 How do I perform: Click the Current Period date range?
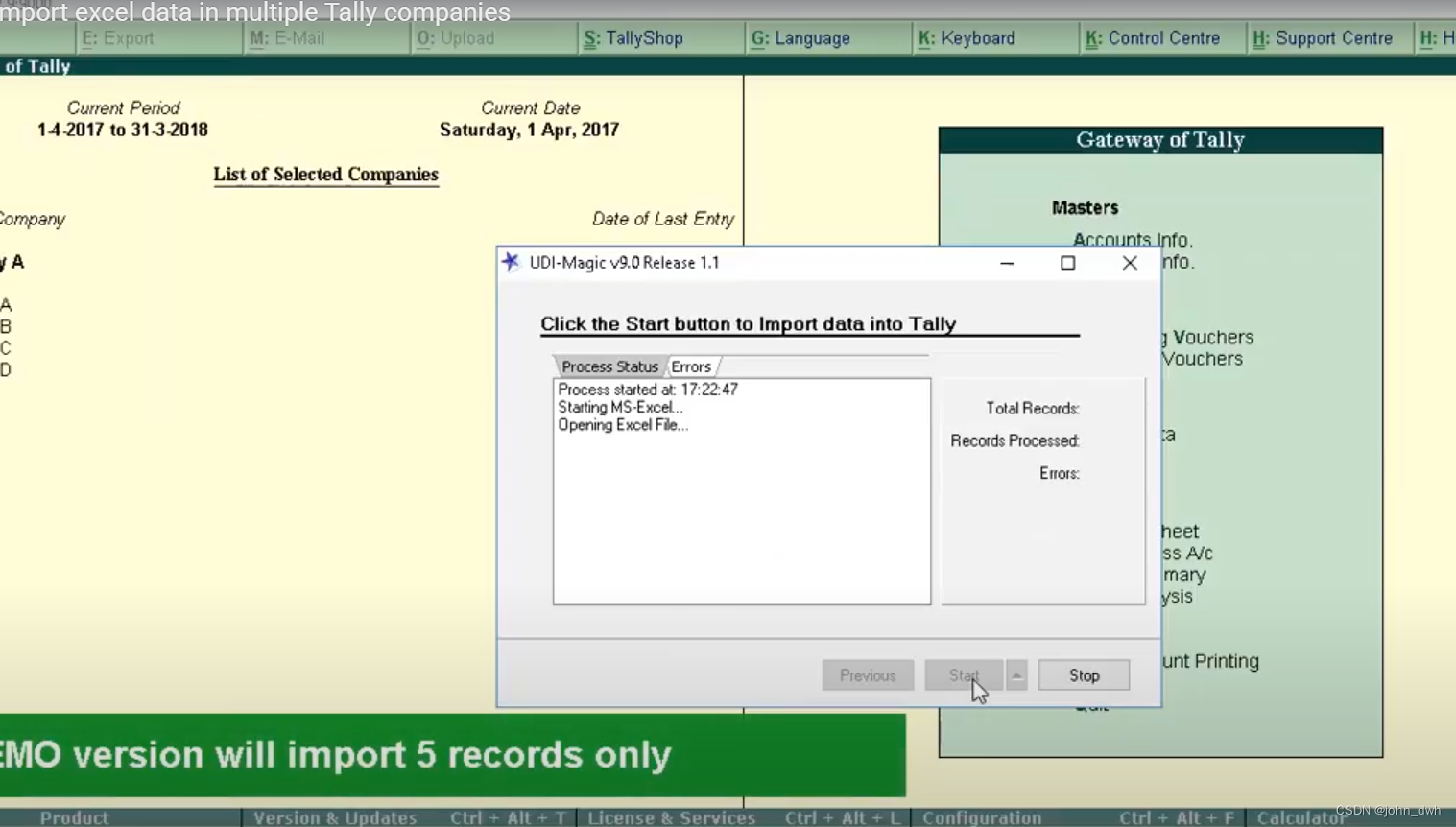[x=123, y=130]
